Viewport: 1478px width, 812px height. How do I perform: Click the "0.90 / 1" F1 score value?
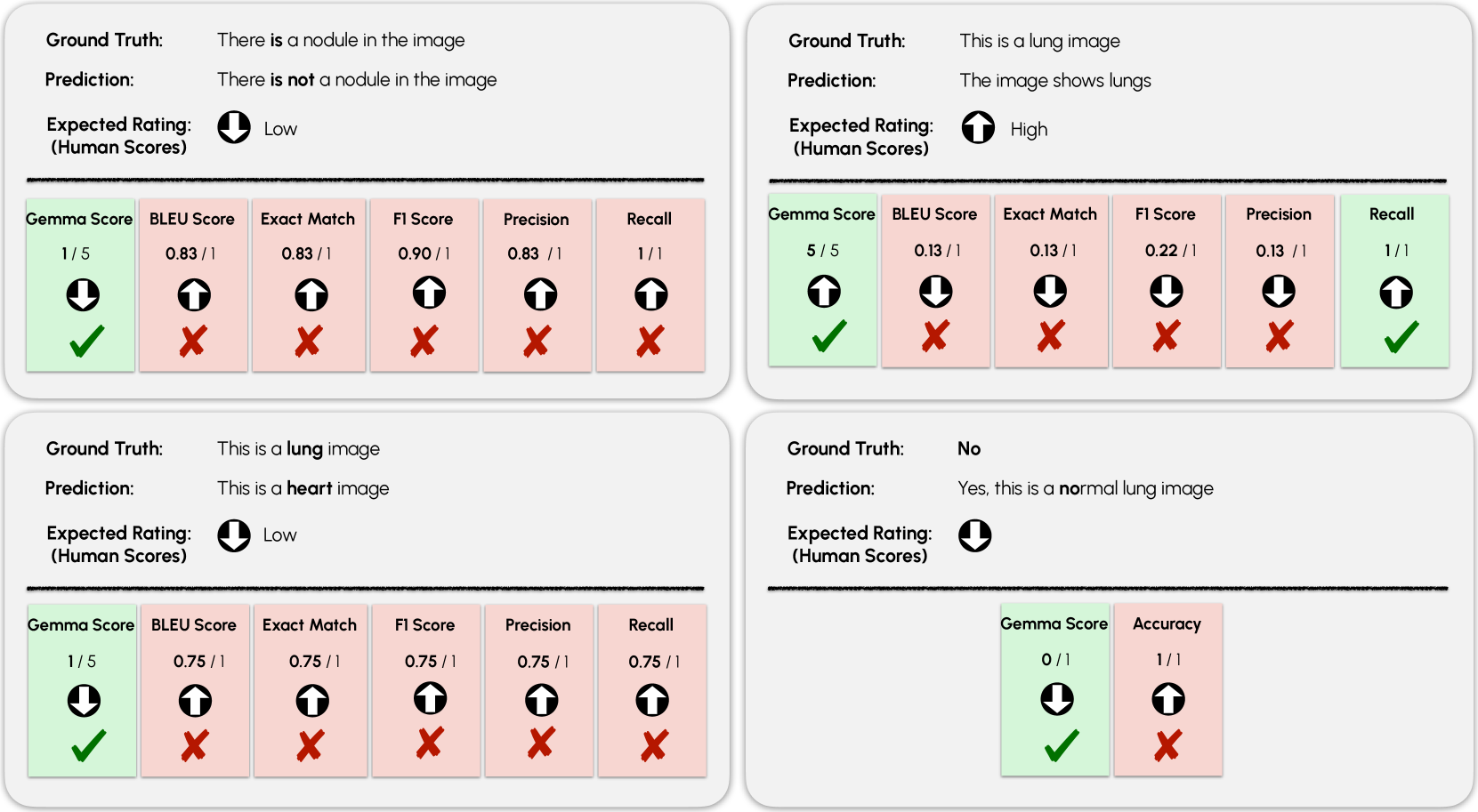coord(424,253)
